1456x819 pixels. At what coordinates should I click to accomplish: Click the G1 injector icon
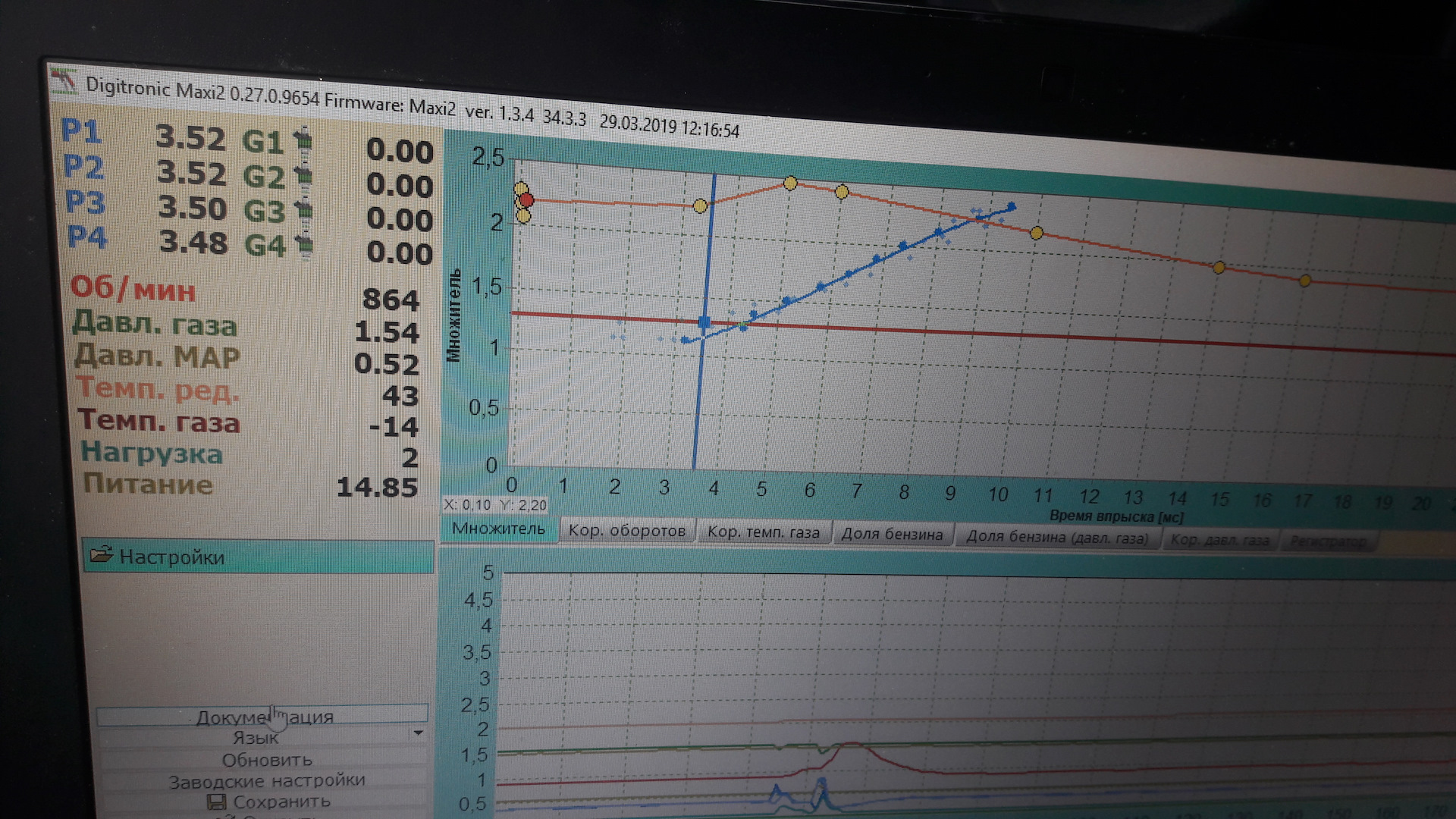[303, 141]
